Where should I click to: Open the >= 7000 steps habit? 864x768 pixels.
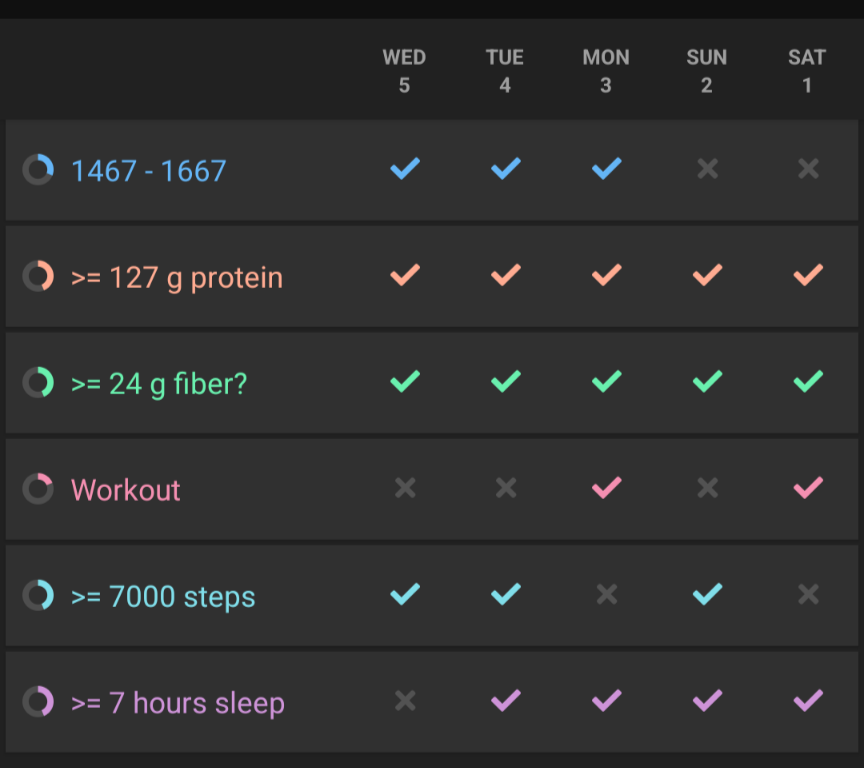[x=163, y=597]
